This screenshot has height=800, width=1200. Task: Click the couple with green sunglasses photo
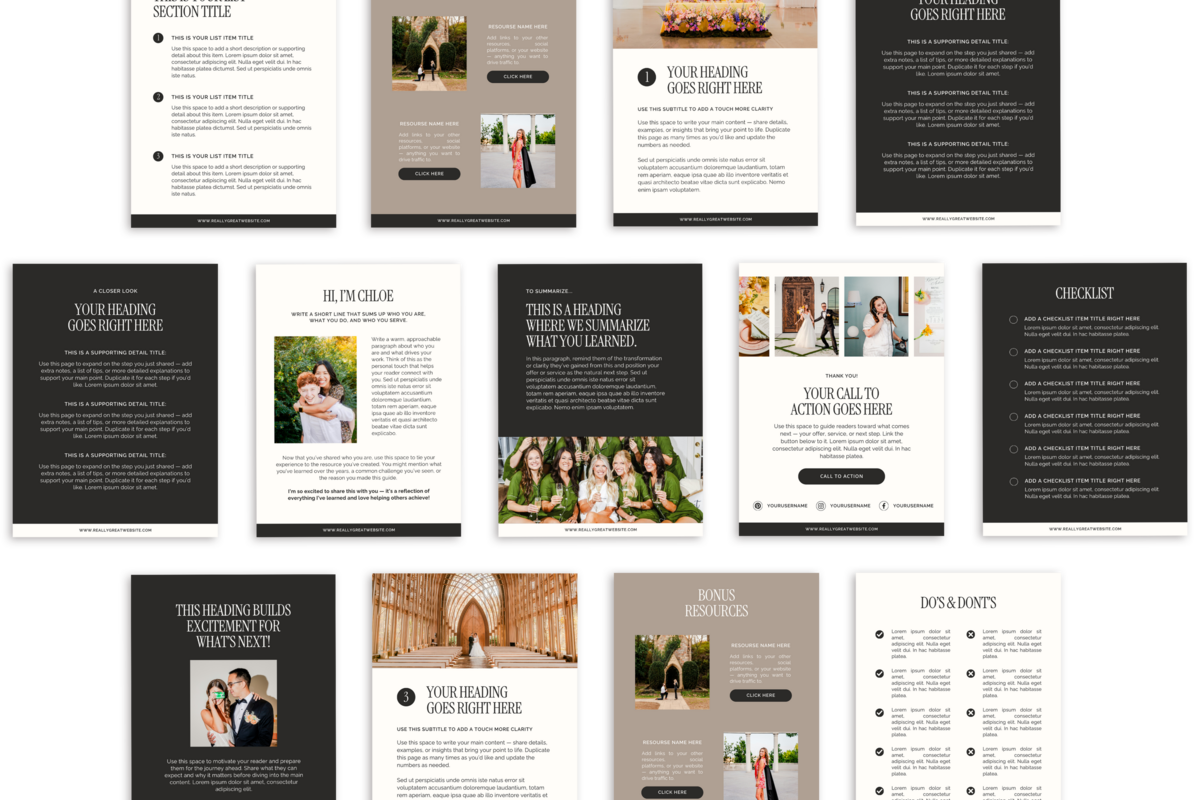(233, 702)
